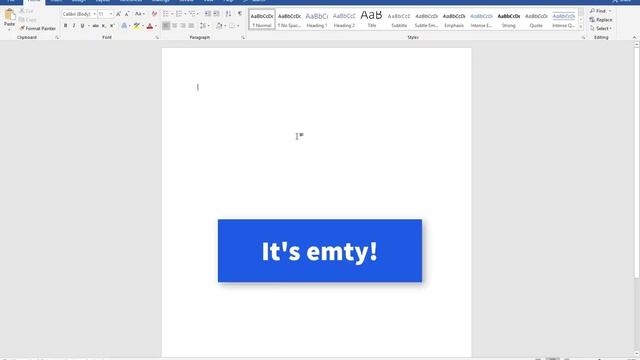Toggle Show/Hide paragraph marks
The width and height of the screenshot is (640, 360).
240,14
